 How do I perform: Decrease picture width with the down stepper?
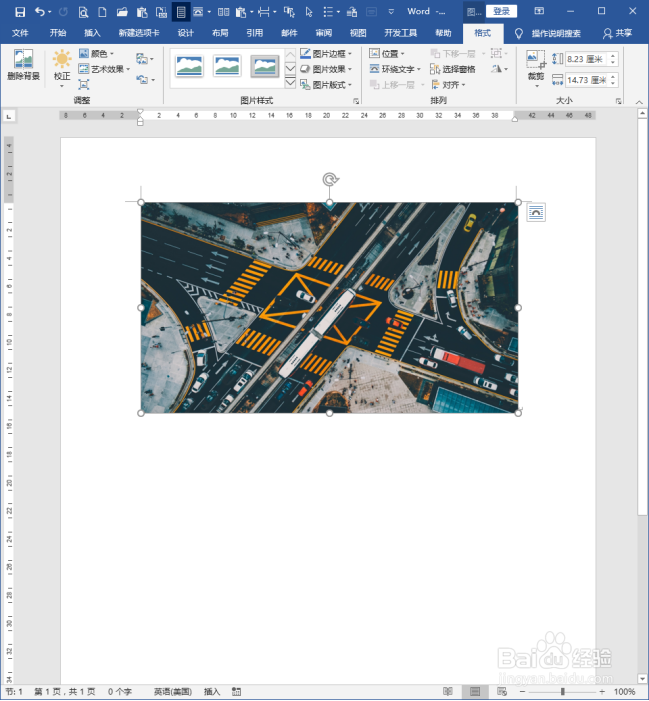pyautogui.click(x=613, y=84)
